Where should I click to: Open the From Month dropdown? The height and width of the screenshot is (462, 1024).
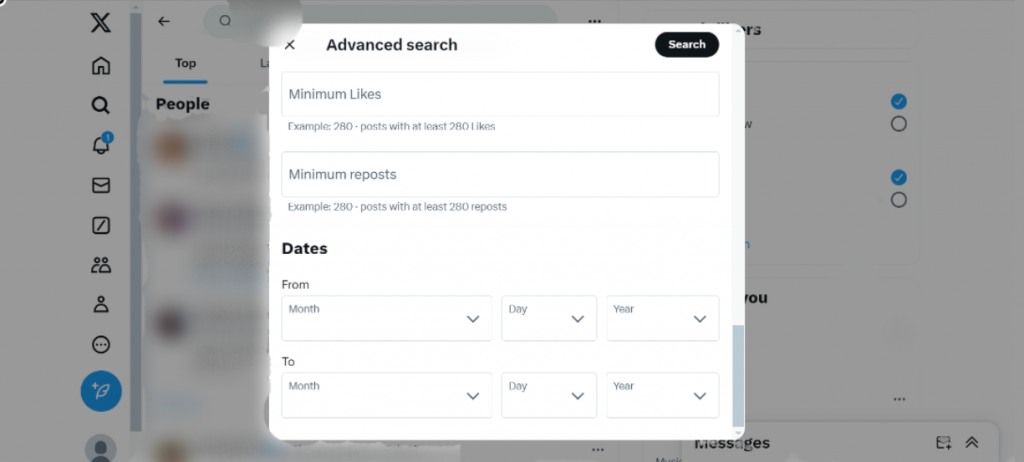(386, 318)
